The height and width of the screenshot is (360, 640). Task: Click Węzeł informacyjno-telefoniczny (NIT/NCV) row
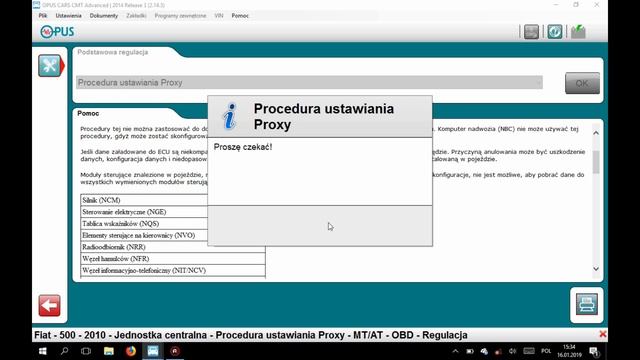(173, 271)
